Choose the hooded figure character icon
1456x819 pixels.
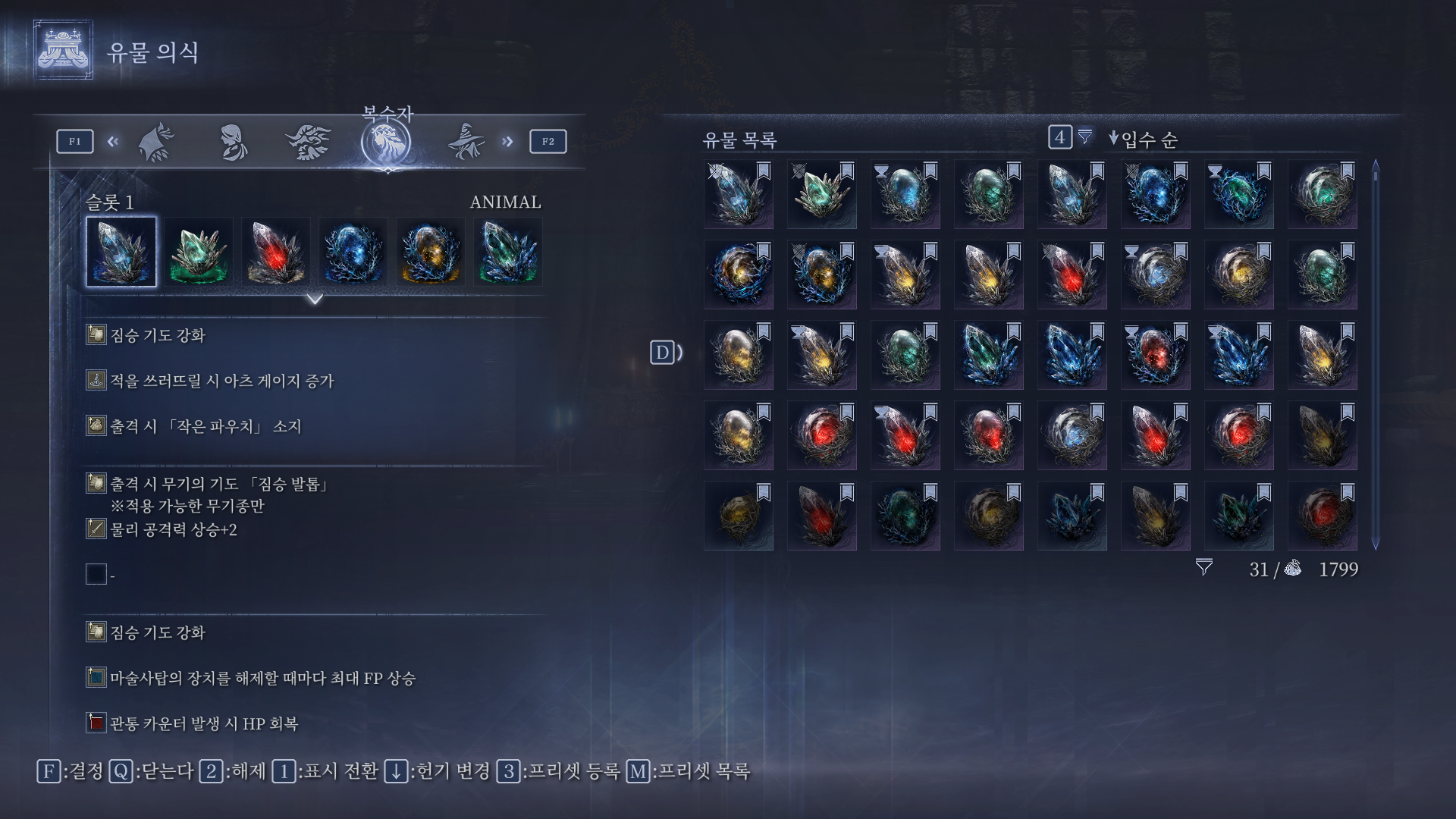click(233, 142)
